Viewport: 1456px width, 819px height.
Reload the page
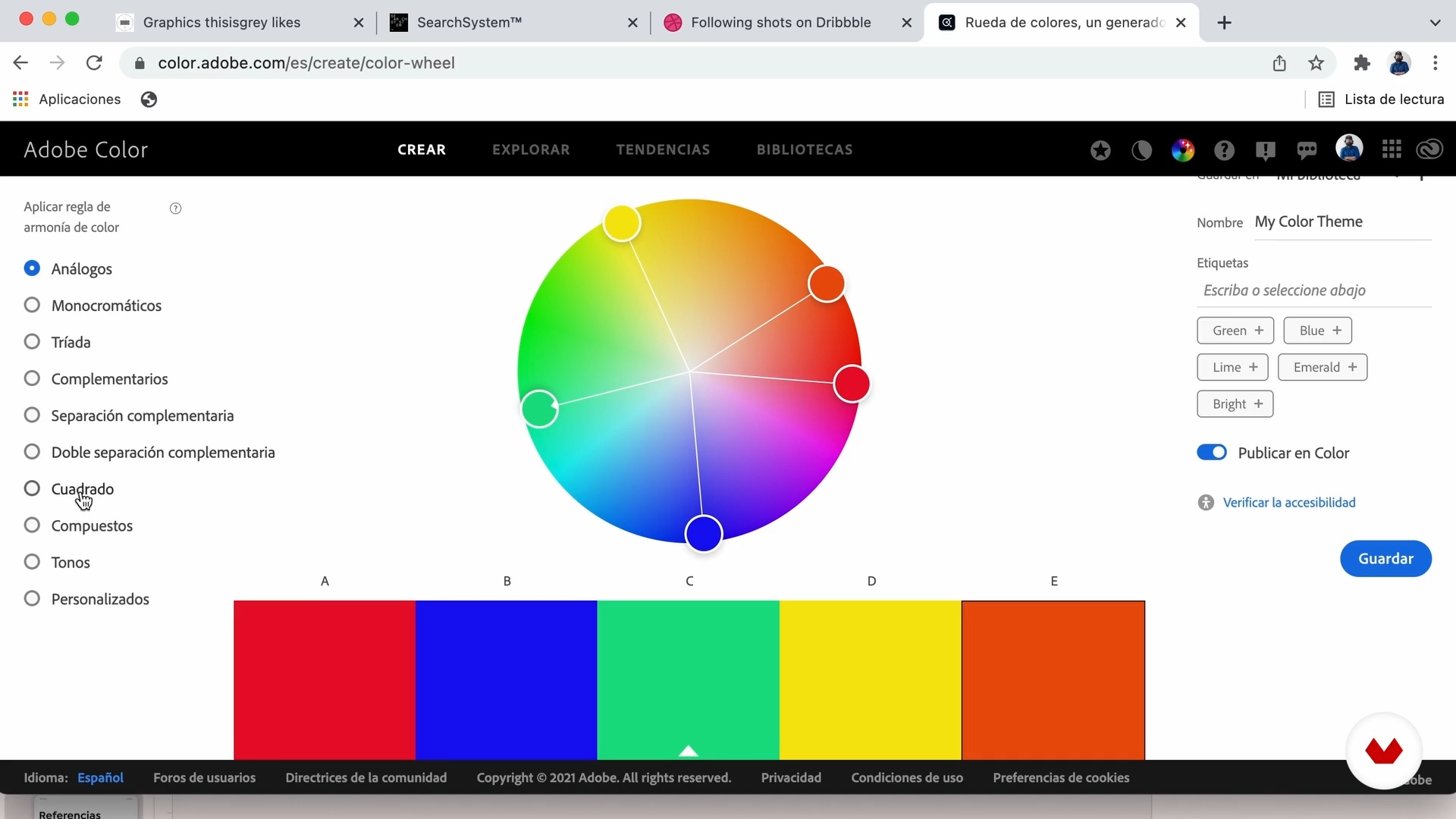(94, 63)
